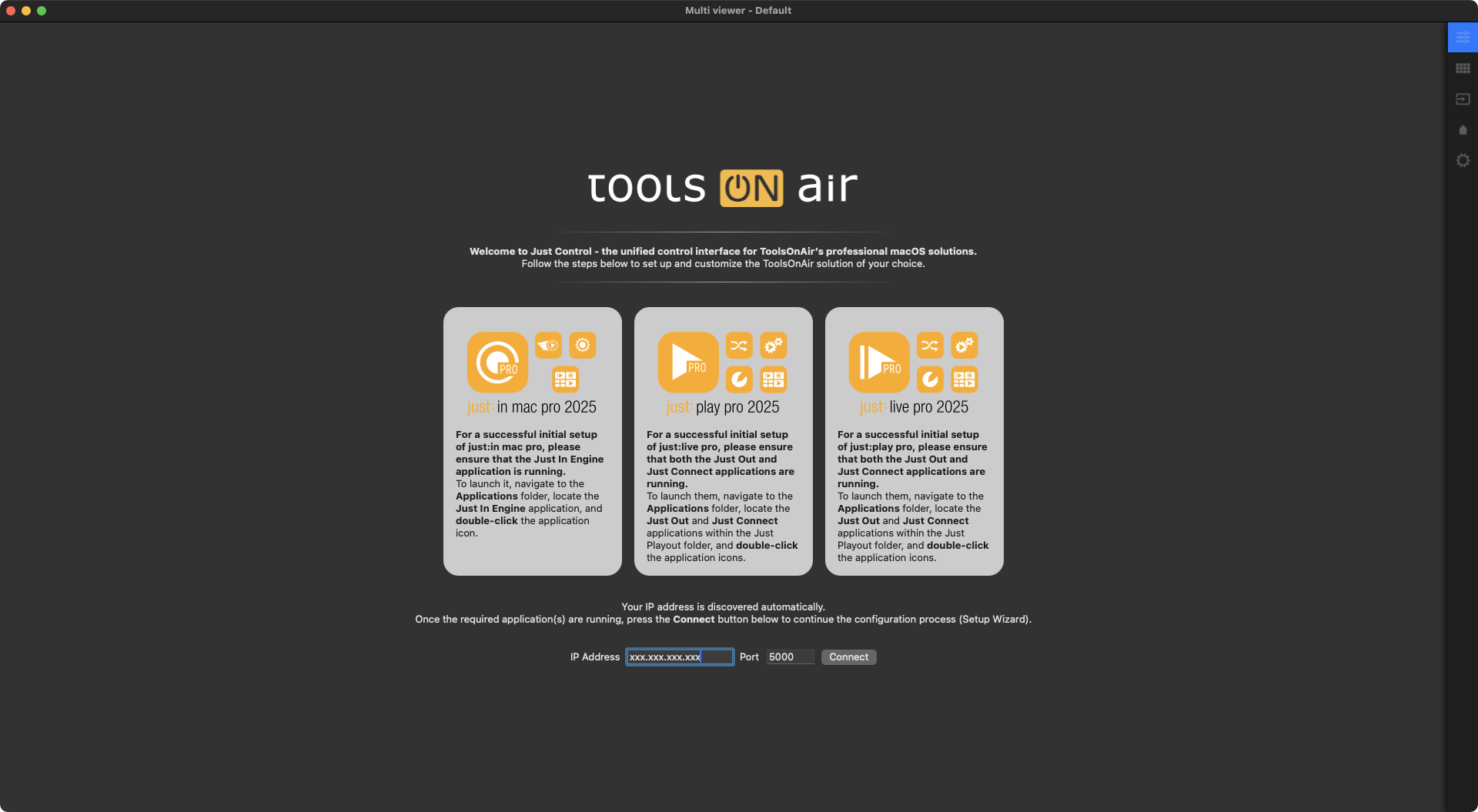Click the multiview grid icon in the just:in card

[566, 379]
